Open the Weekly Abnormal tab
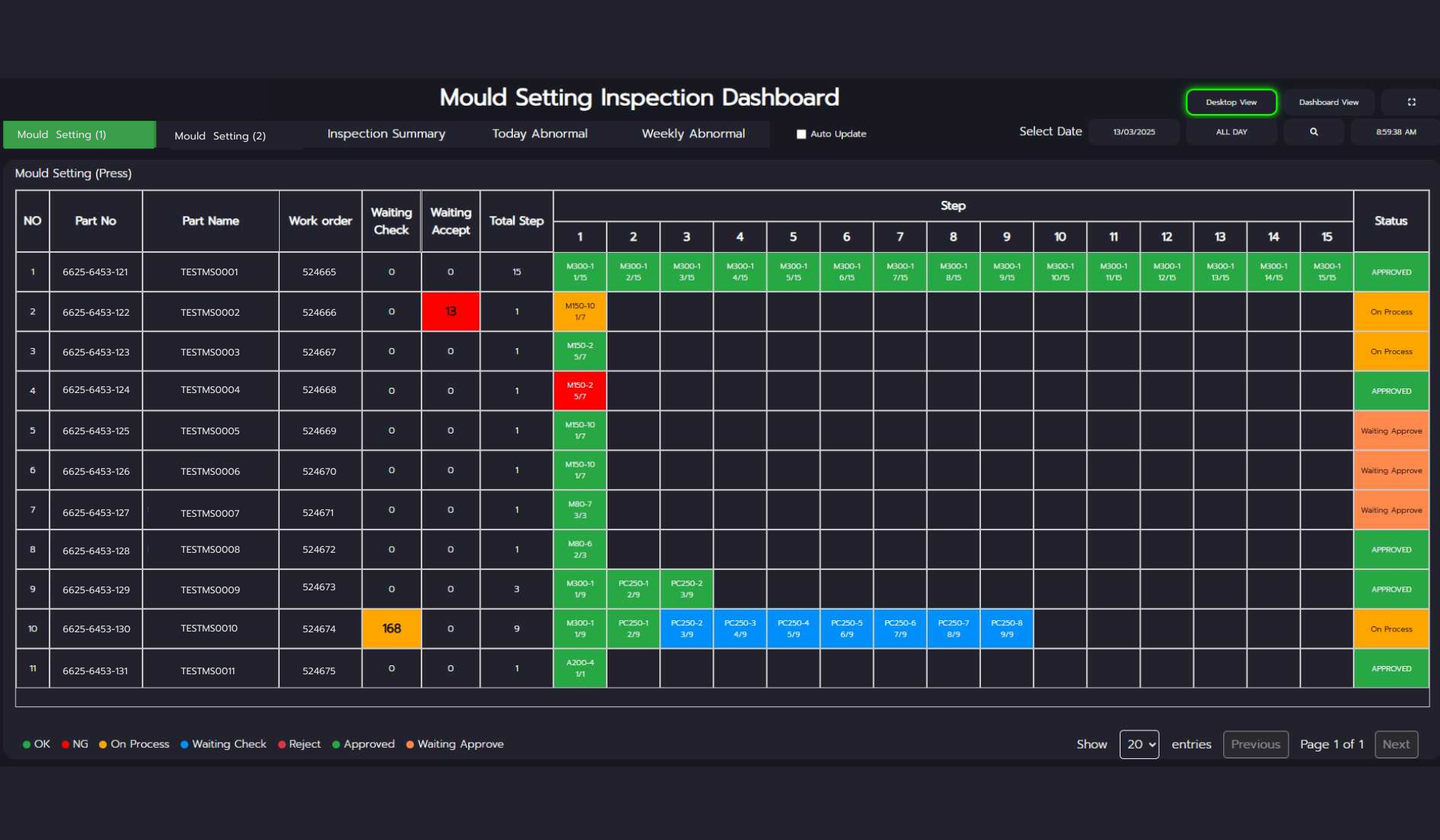The height and width of the screenshot is (840, 1440). 693,133
